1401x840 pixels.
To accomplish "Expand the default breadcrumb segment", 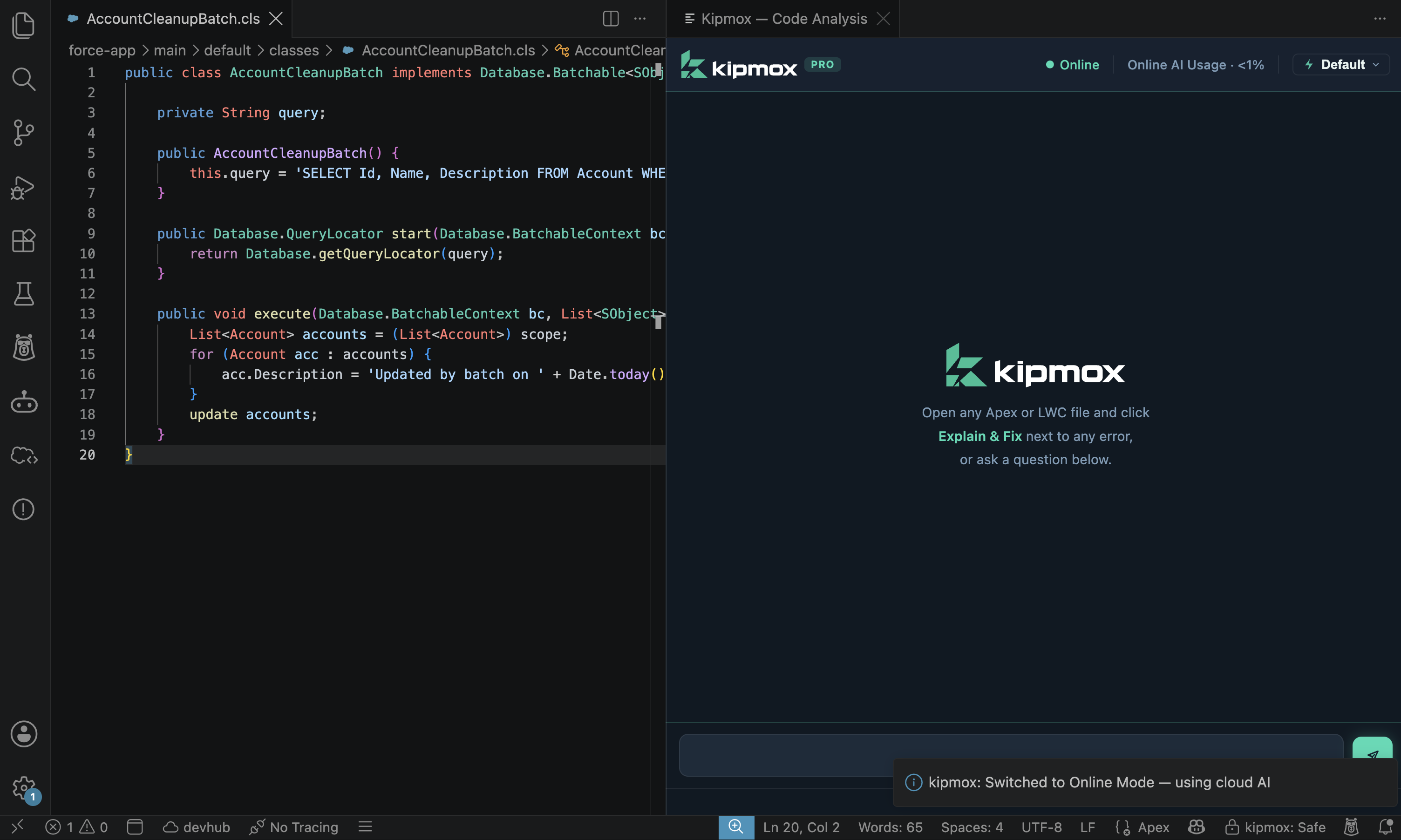I will [227, 50].
